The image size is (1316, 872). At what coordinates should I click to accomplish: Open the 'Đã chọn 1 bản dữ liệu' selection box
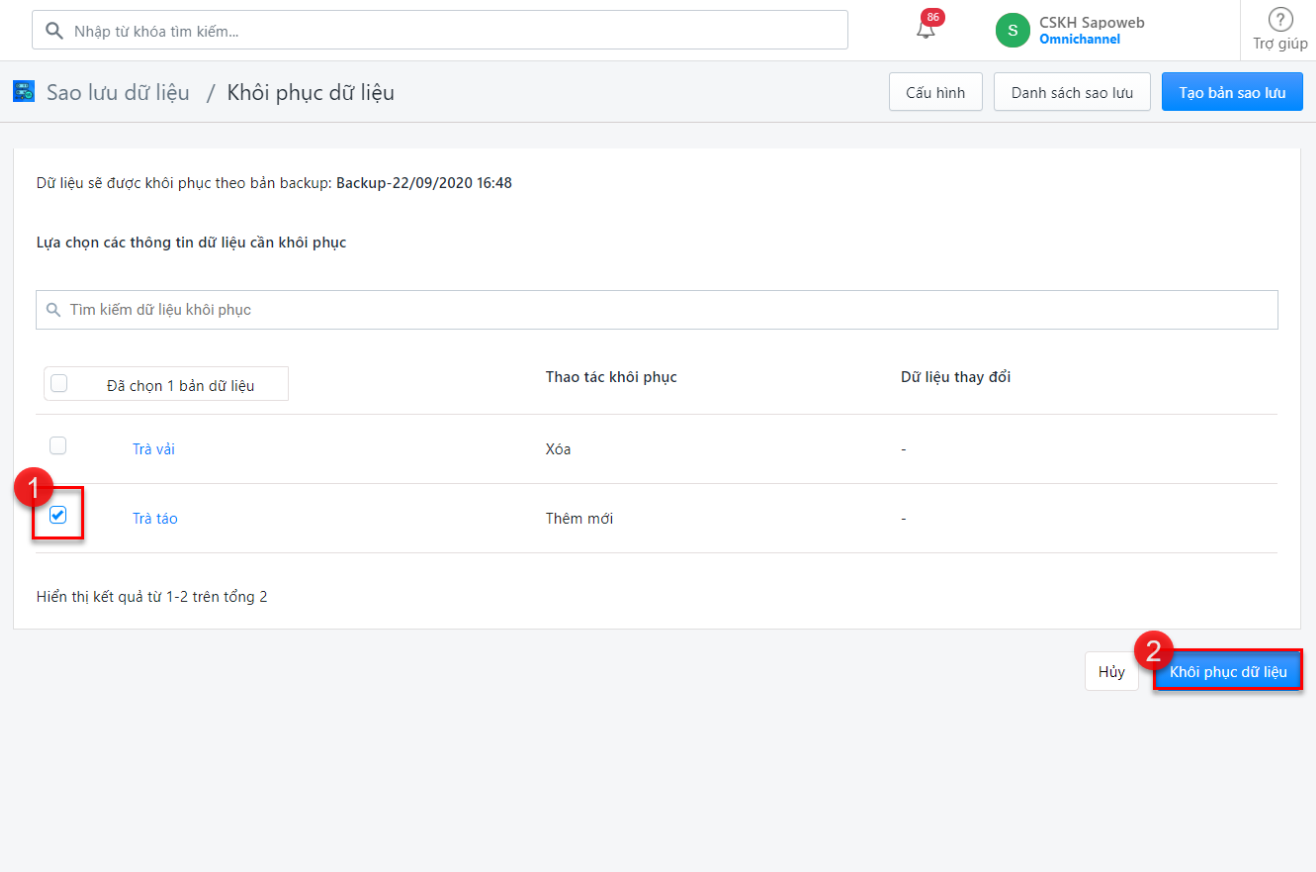166,383
